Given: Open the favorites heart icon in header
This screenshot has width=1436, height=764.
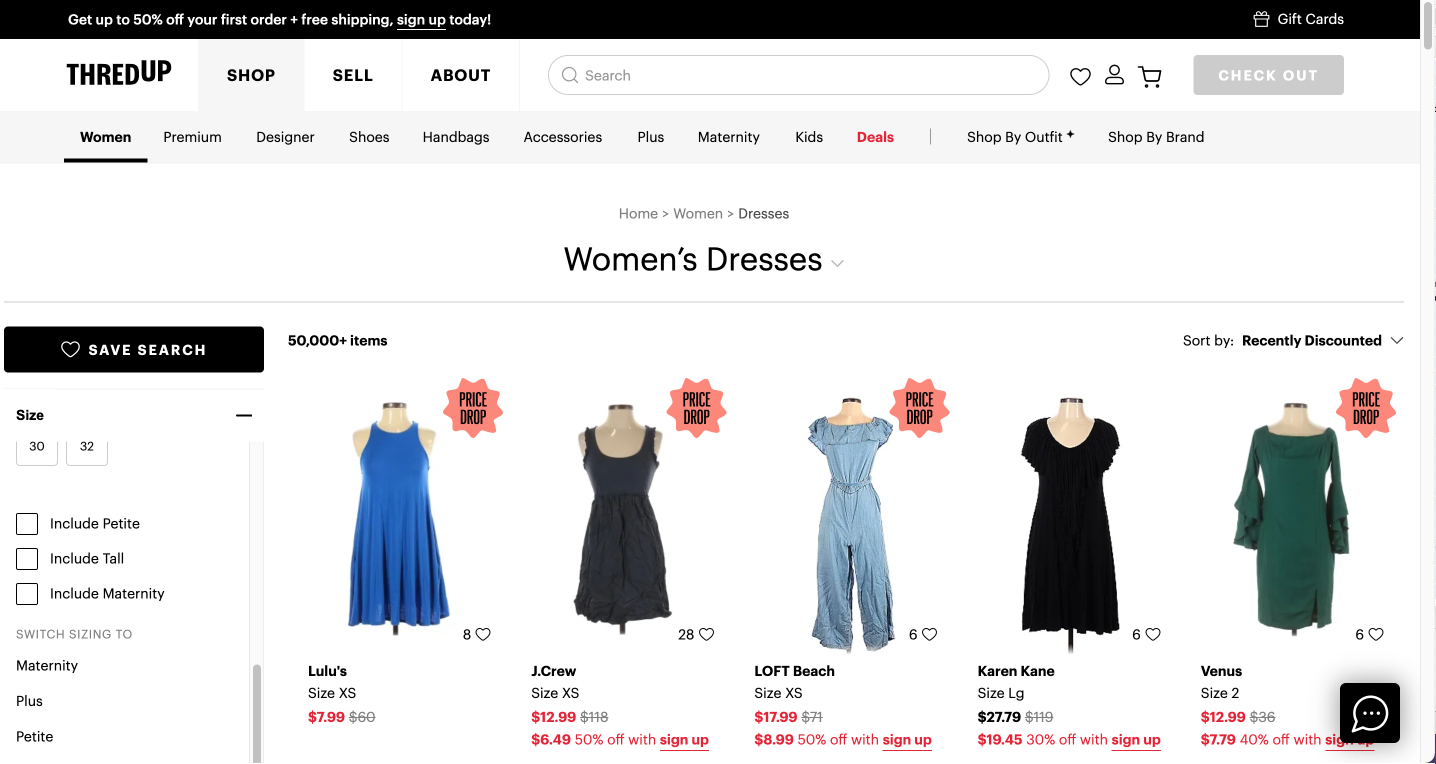Looking at the screenshot, I should [x=1080, y=76].
